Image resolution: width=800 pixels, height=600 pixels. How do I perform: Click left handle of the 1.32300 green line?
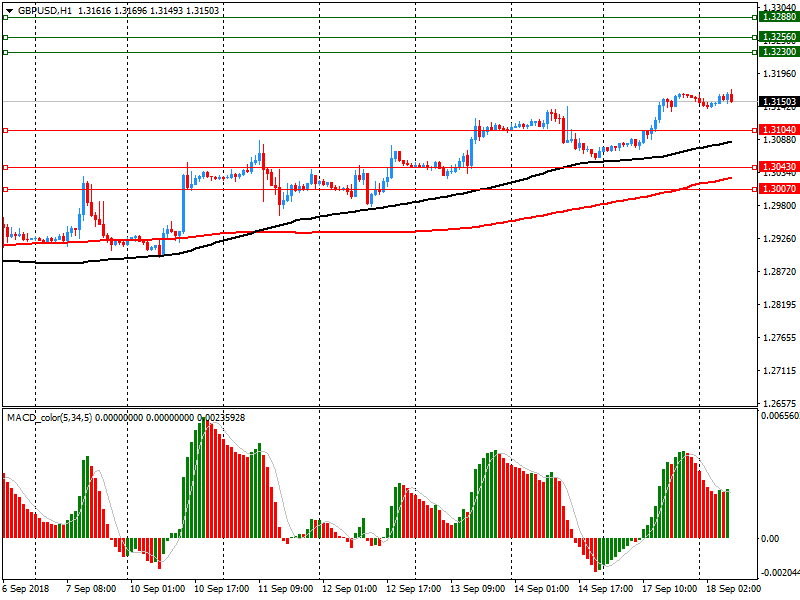[6, 52]
